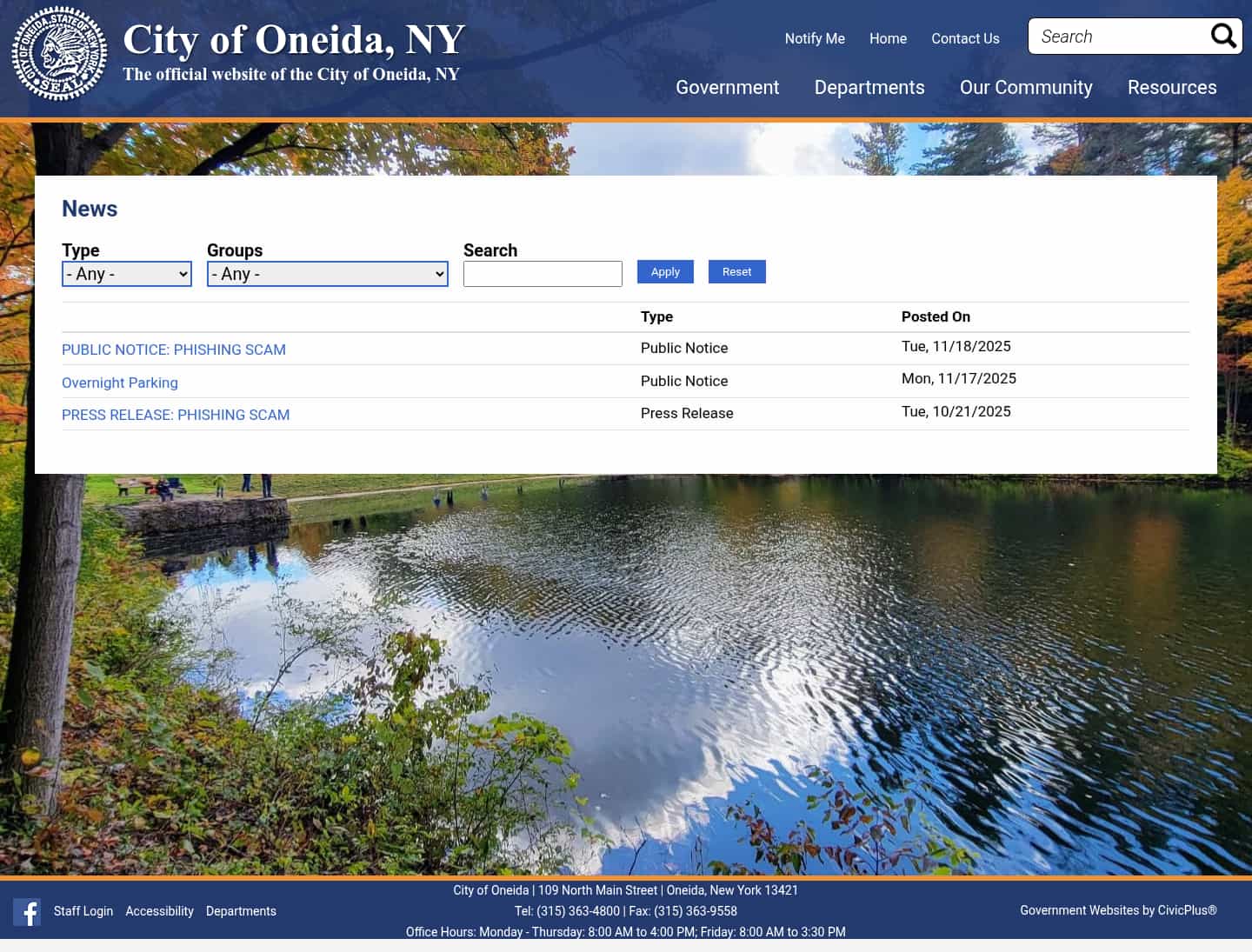Open the Contact Us page
The image size is (1252, 952).
click(965, 38)
